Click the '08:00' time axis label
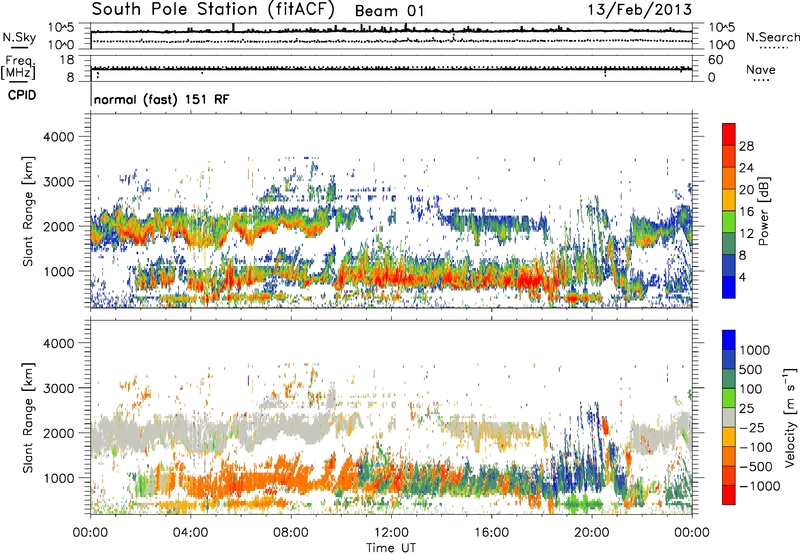The height and width of the screenshot is (554, 800). pyautogui.click(x=291, y=533)
